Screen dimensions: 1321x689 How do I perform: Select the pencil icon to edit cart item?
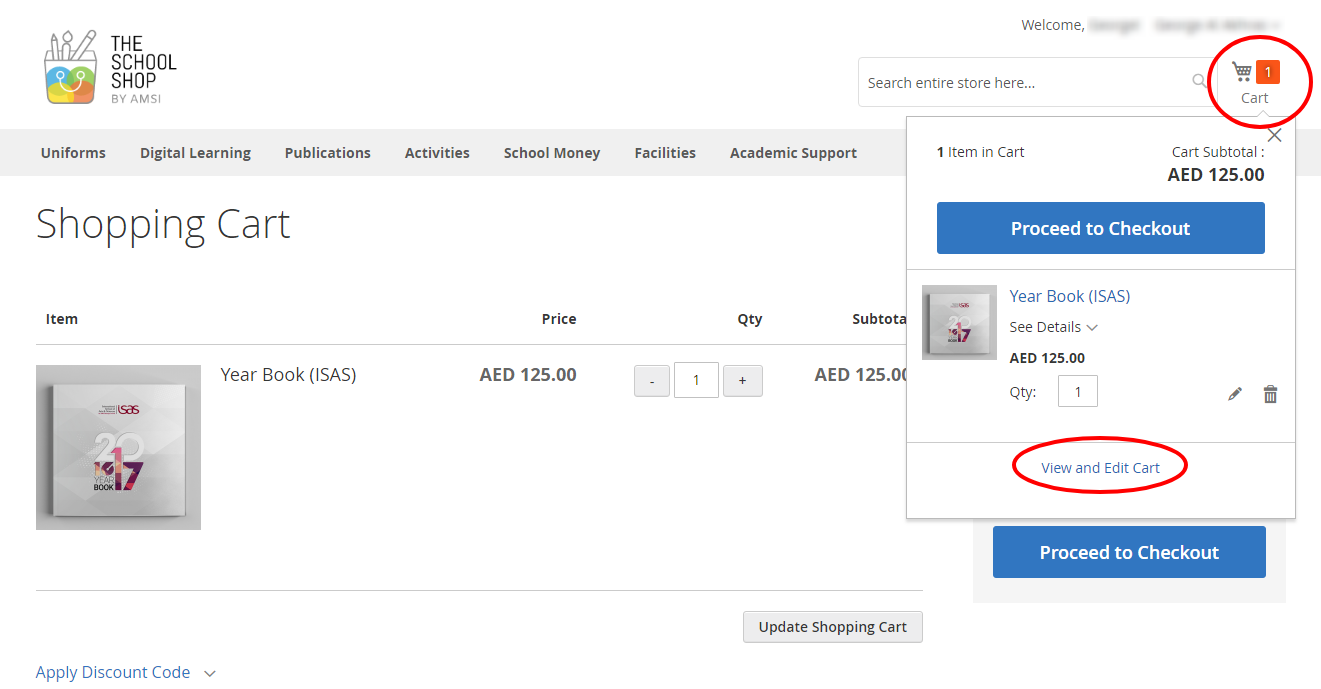1235,394
